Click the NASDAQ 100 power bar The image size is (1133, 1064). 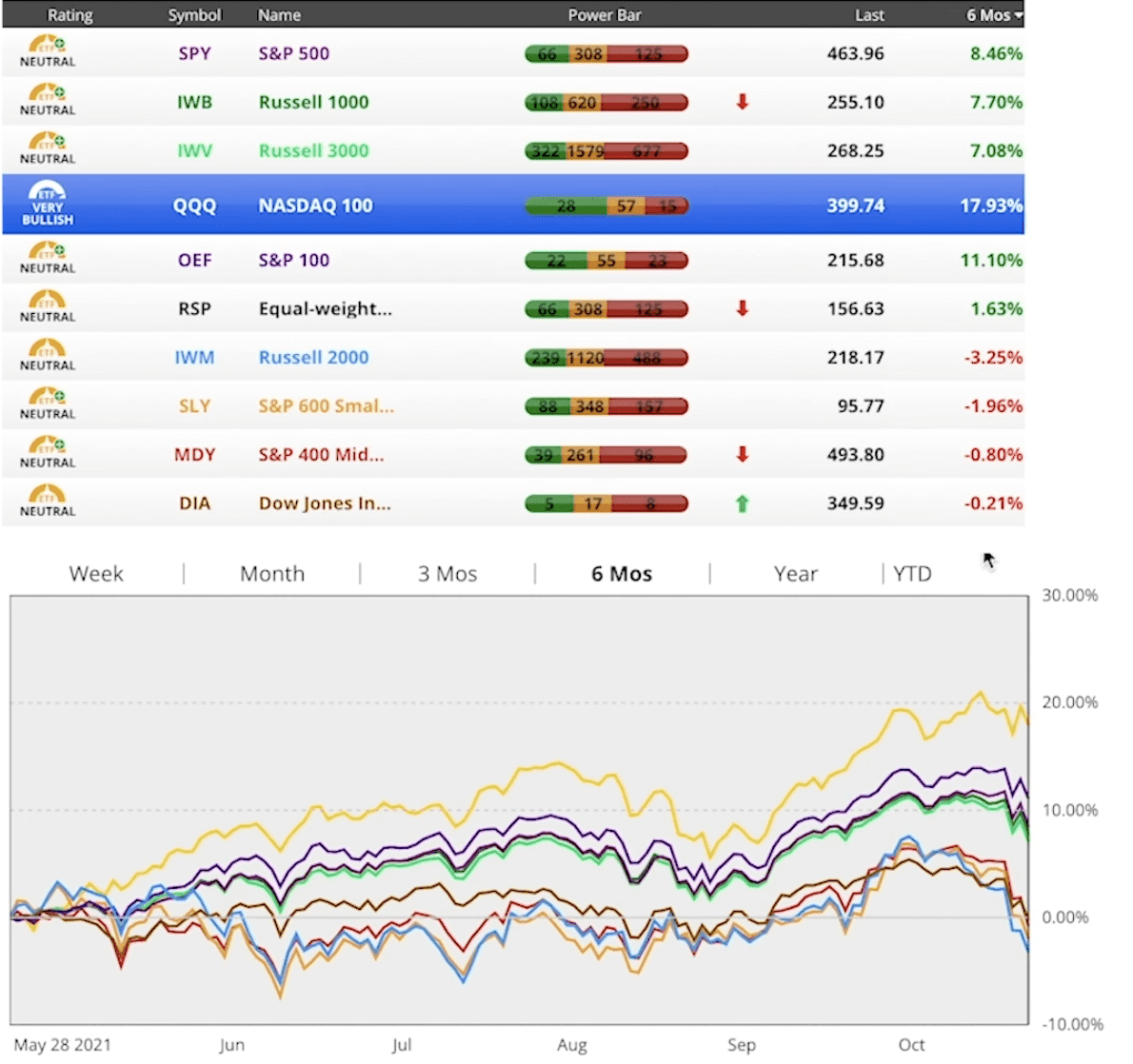click(x=606, y=206)
